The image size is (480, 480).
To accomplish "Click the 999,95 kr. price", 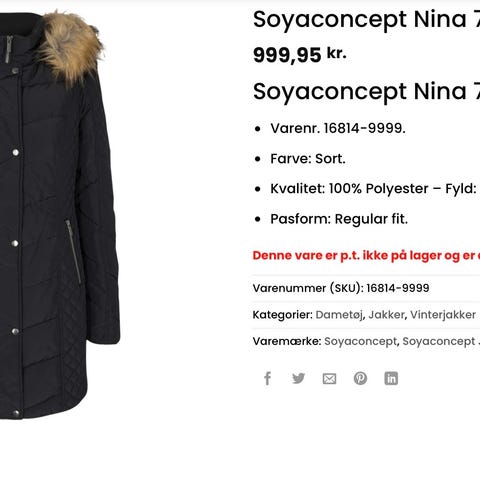I will point(300,54).
